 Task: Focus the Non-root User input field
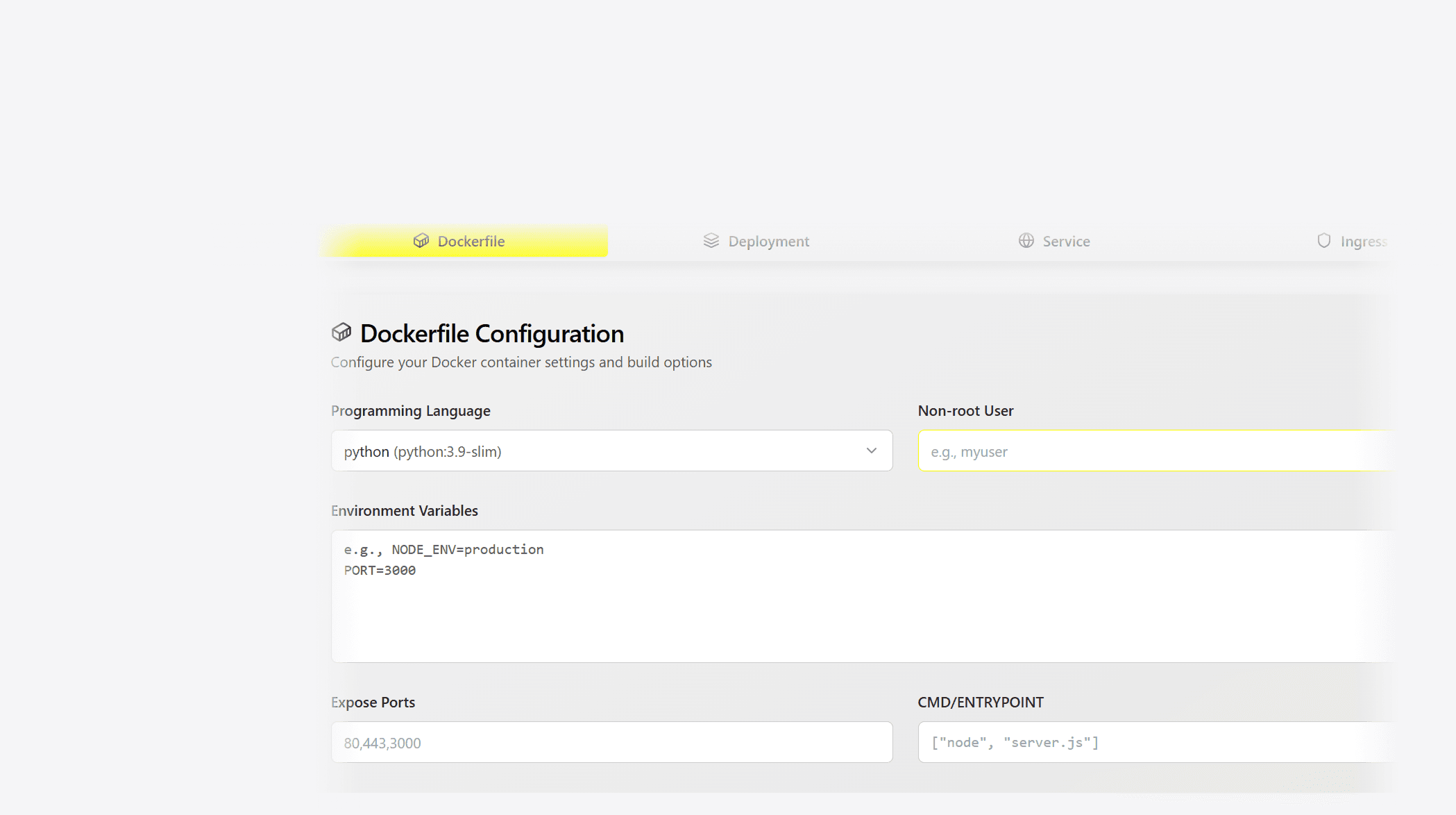point(1152,451)
